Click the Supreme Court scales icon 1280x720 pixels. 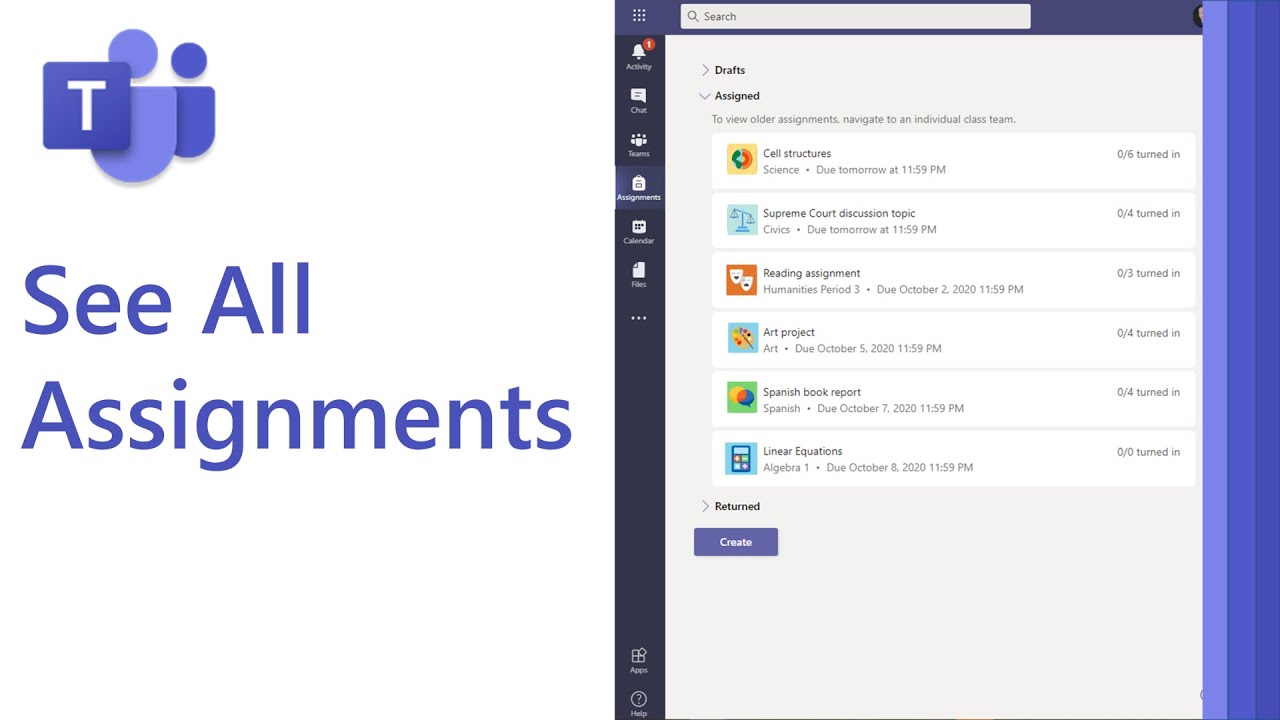point(742,220)
